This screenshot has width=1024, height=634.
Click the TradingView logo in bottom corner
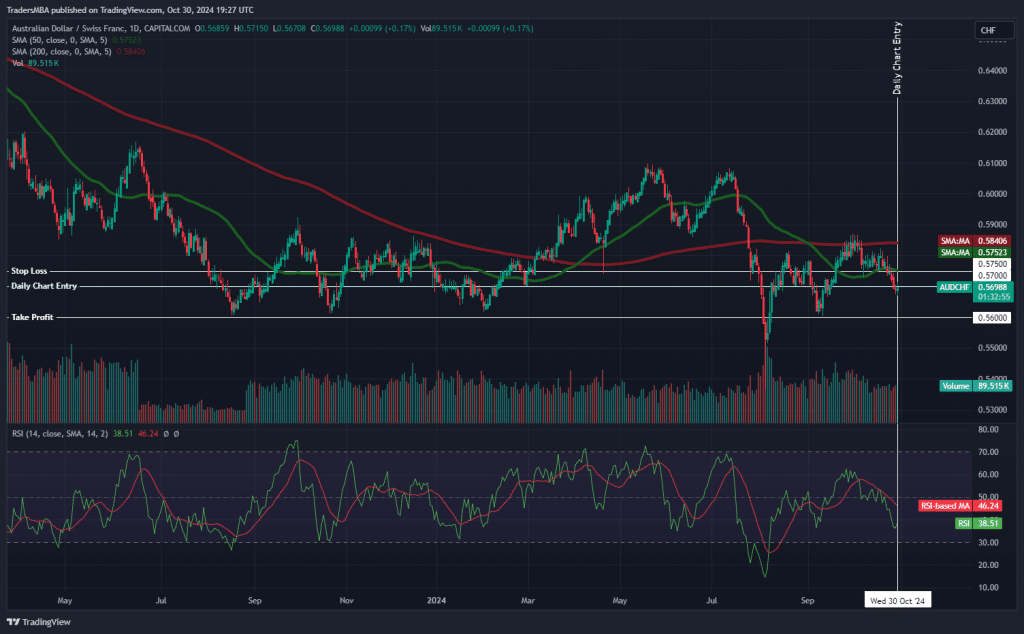(x=41, y=619)
